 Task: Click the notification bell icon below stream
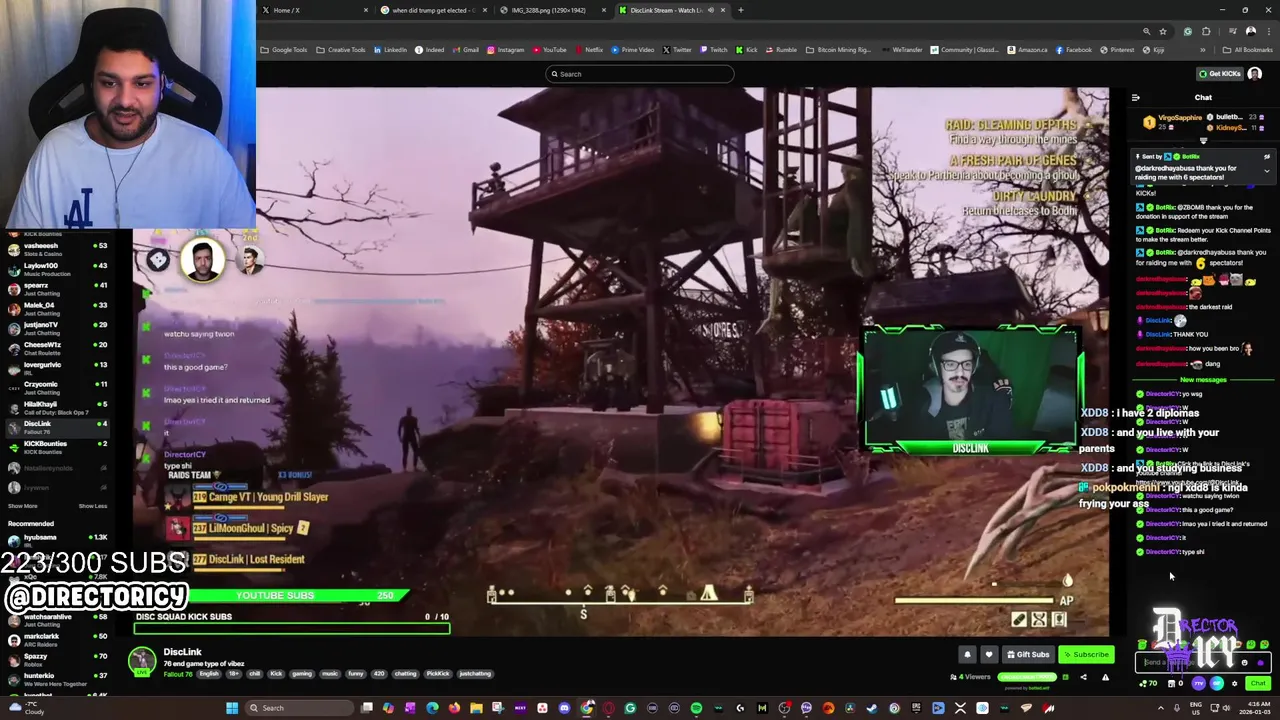click(x=967, y=655)
